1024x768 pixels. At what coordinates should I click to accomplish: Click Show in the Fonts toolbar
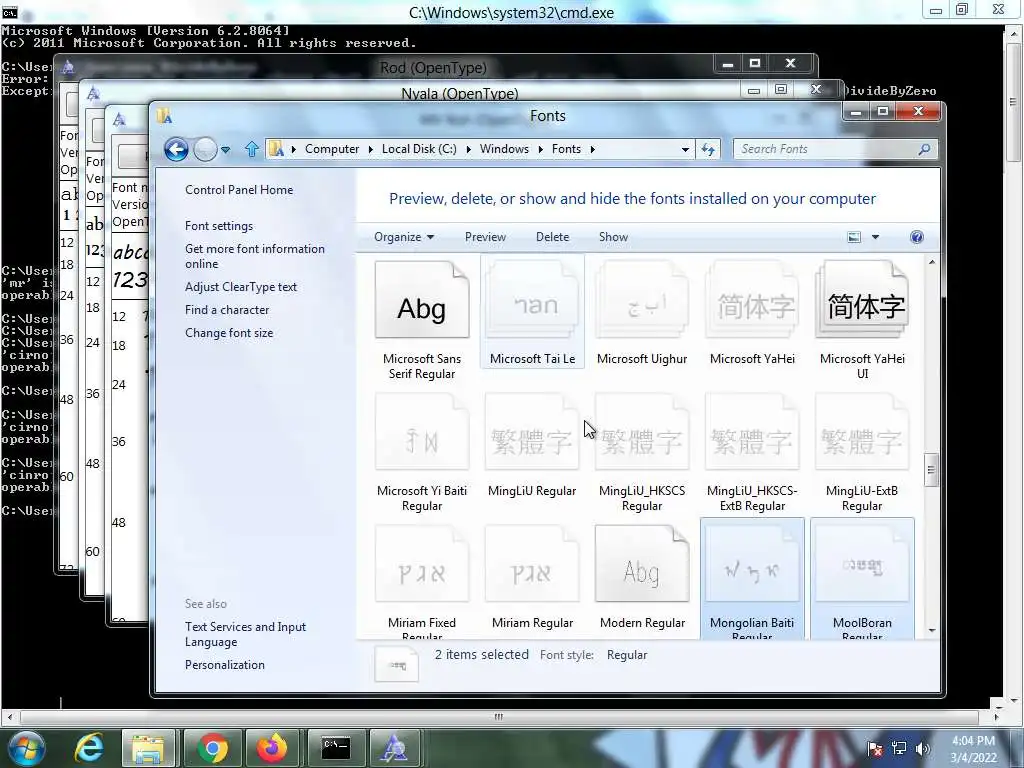tap(613, 237)
